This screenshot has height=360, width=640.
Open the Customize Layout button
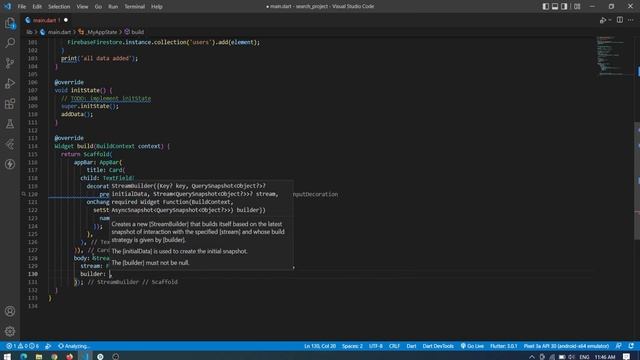(577, 6)
